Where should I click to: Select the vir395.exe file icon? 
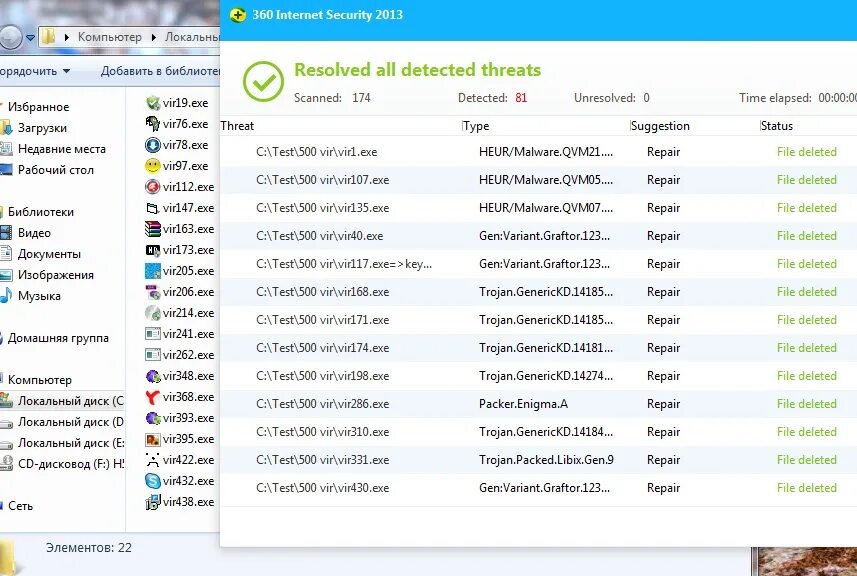(153, 439)
